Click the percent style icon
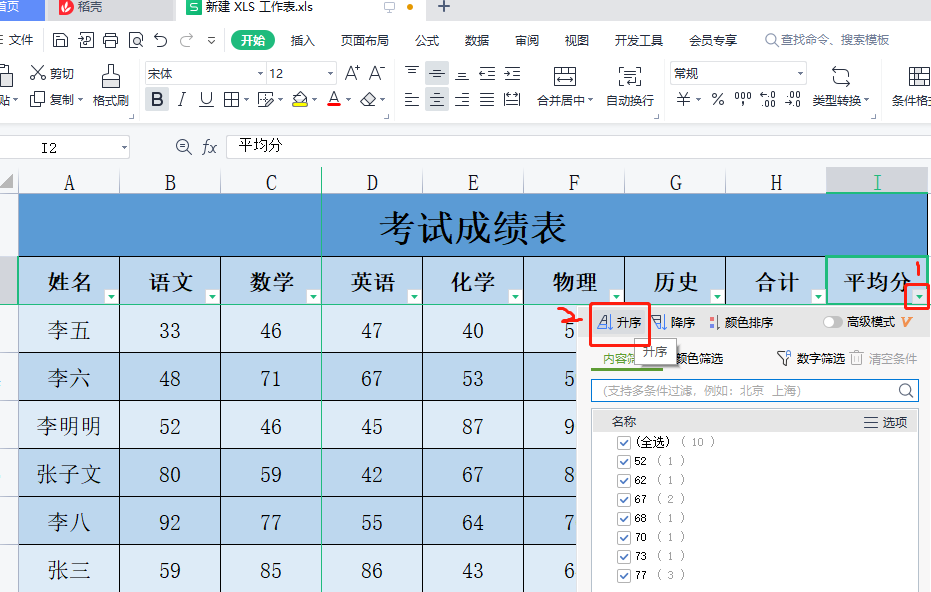The height and width of the screenshot is (592, 931). click(718, 99)
